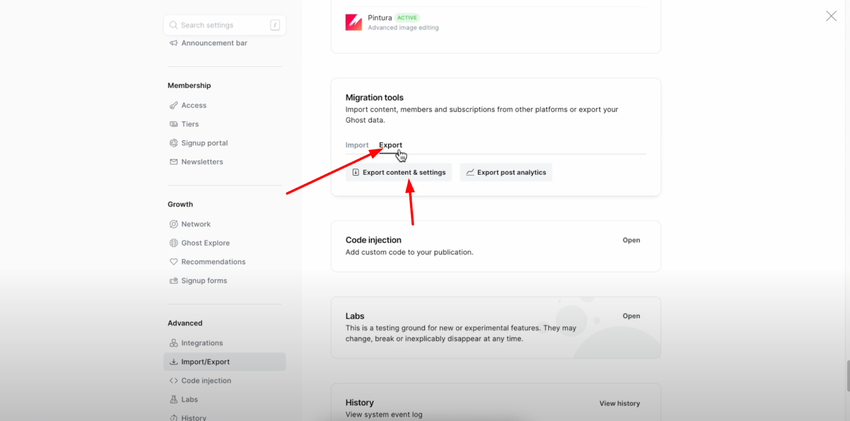Viewport: 850px width, 421px height.
Task: Click the Ghost Explore globe icon
Action: click(173, 243)
